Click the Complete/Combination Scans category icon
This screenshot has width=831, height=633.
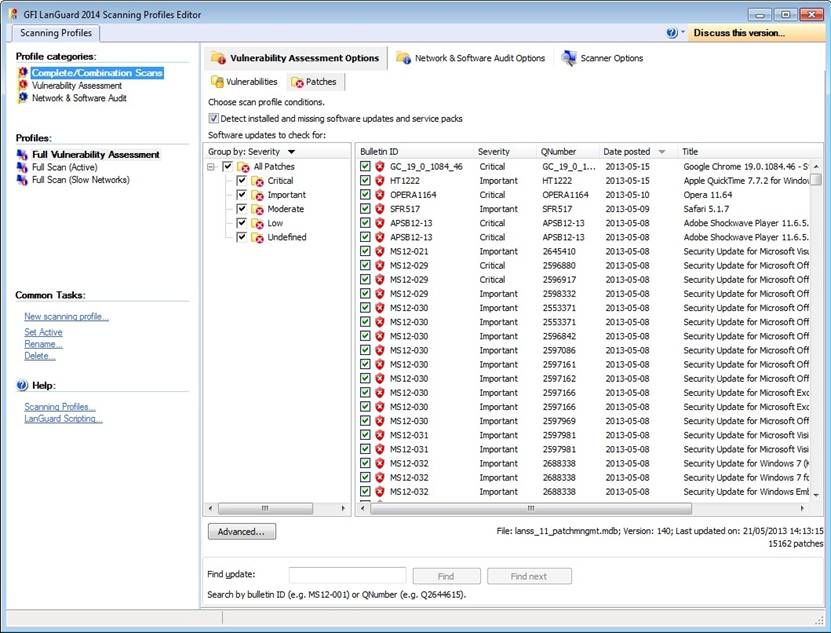coord(22,72)
